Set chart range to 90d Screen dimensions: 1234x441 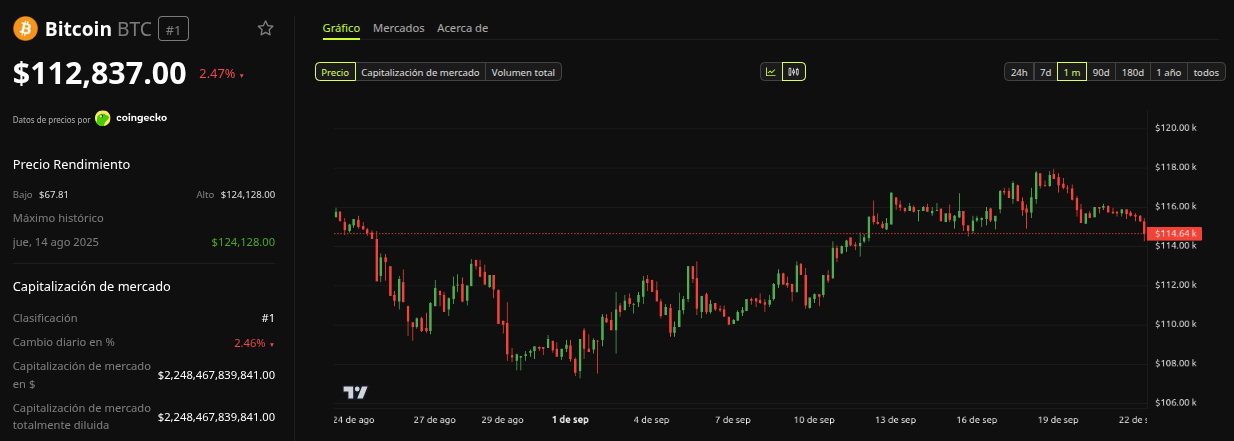[x=1101, y=72]
